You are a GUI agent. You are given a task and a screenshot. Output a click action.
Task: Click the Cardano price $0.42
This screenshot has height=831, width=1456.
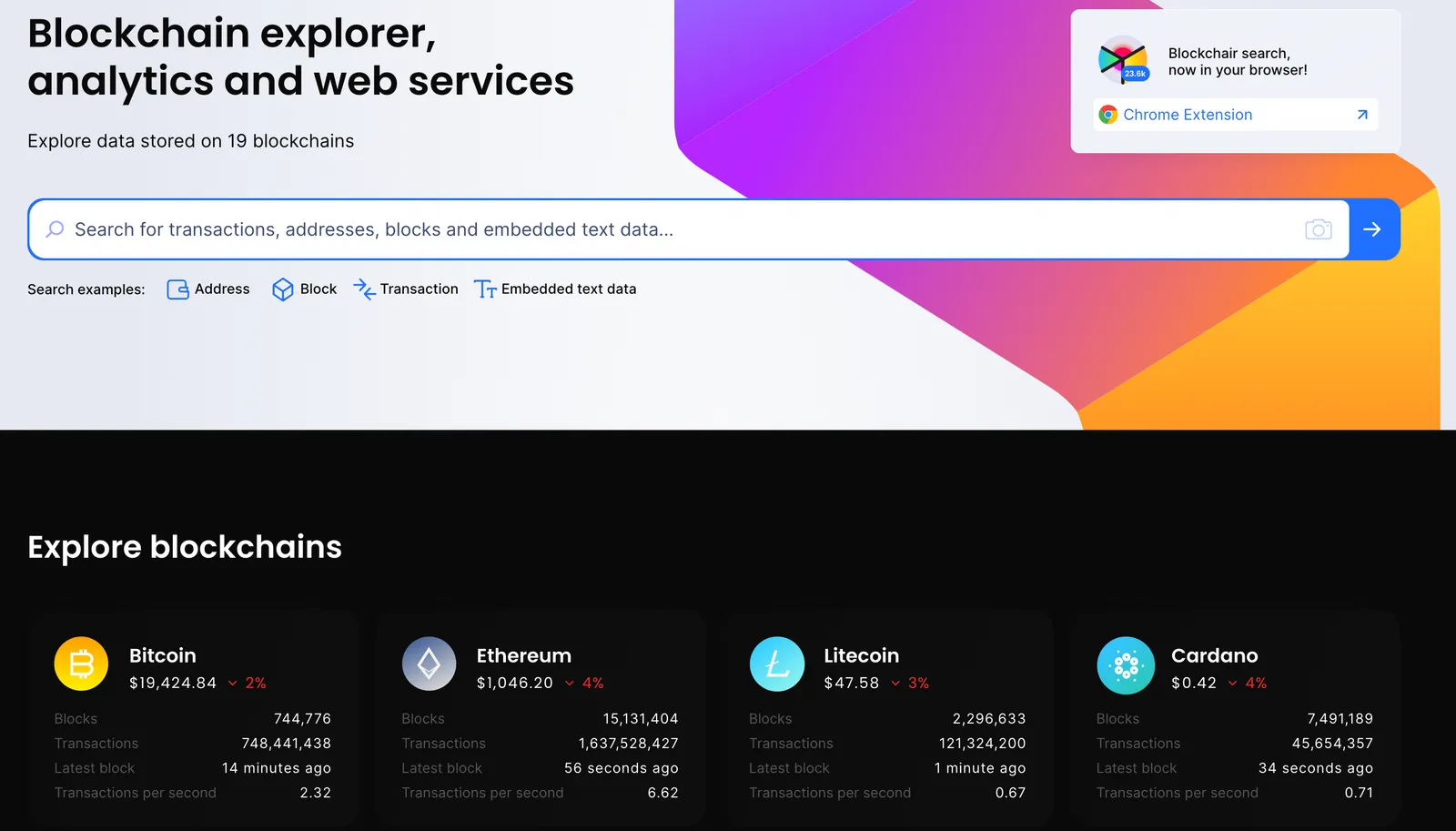(x=1194, y=683)
